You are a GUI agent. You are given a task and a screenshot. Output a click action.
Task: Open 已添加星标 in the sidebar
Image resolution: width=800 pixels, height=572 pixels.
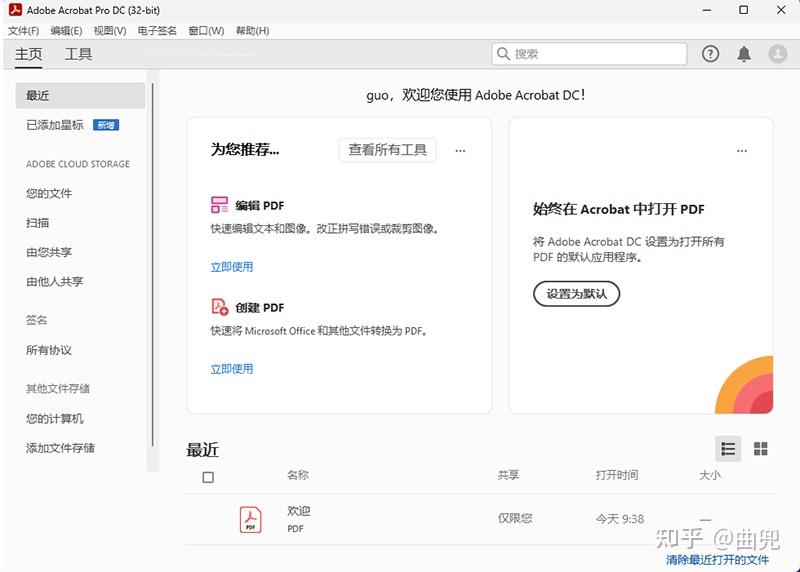coord(55,125)
